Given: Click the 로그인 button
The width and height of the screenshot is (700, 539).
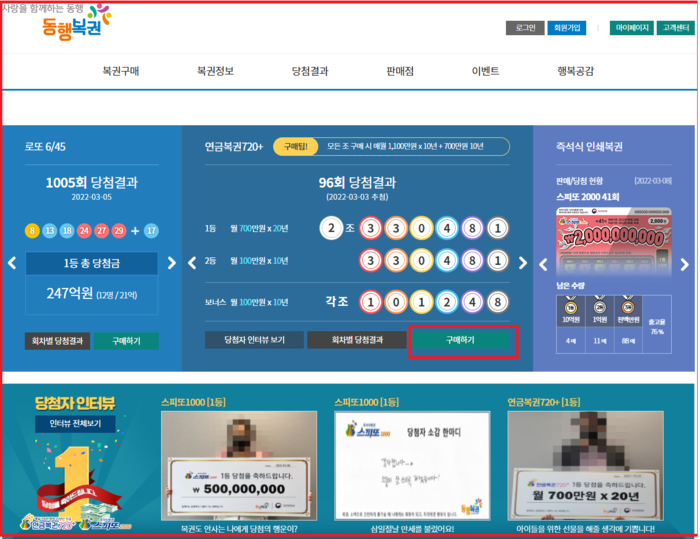Looking at the screenshot, I should coord(525,28).
